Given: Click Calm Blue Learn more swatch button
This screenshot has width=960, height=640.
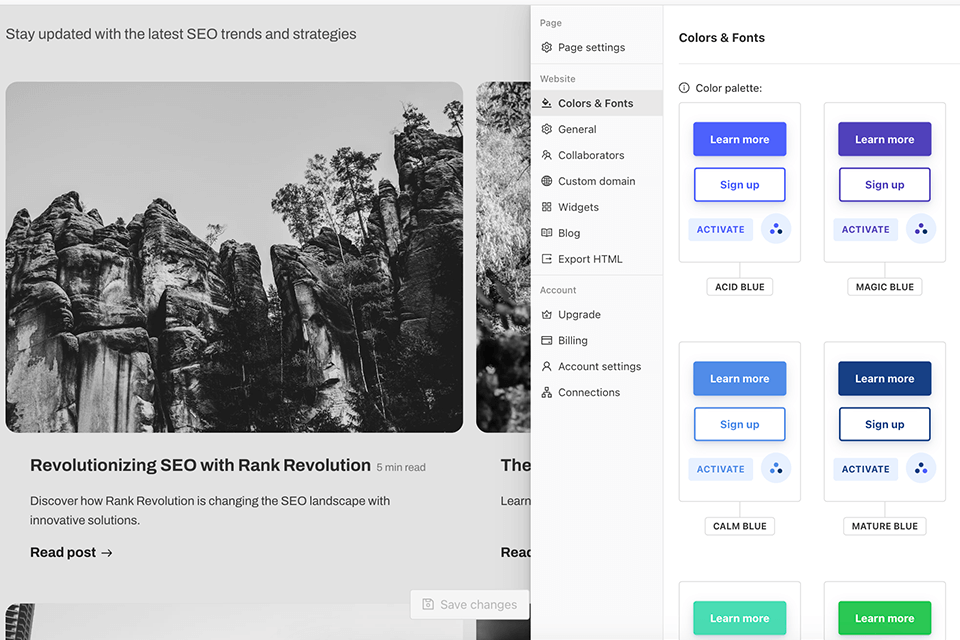Looking at the screenshot, I should (740, 378).
